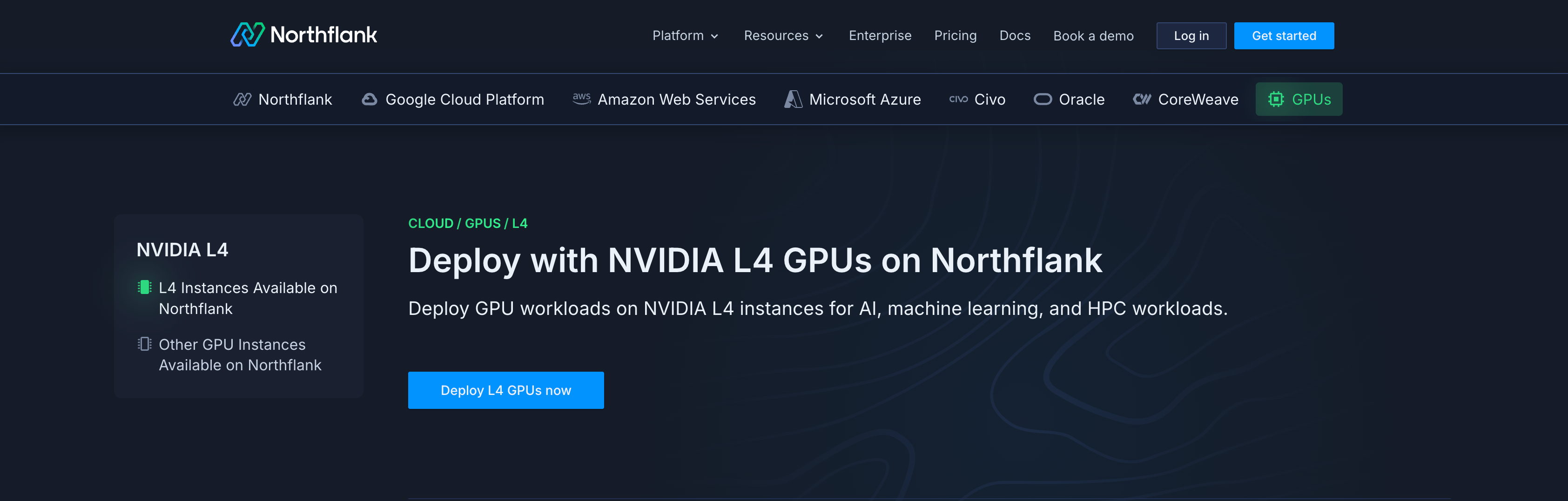Select the CoreWeave tab
Screen dimensions: 1568x501
tap(1185, 99)
